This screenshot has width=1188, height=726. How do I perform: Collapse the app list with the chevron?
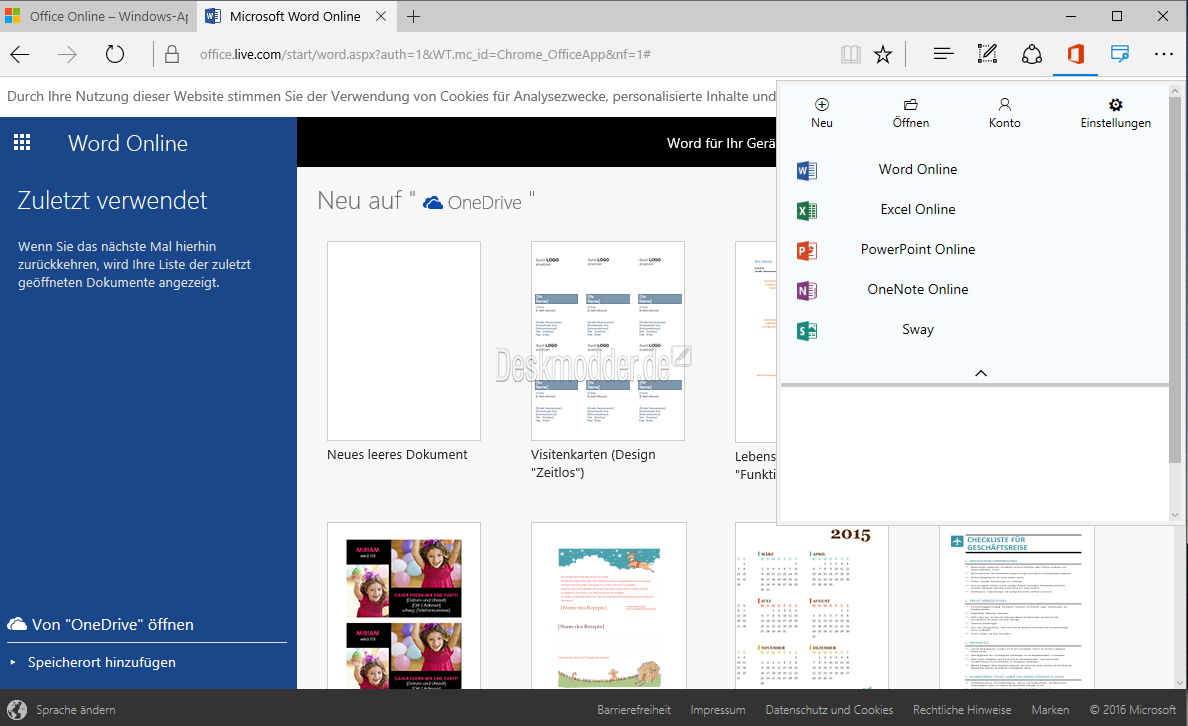coord(980,373)
